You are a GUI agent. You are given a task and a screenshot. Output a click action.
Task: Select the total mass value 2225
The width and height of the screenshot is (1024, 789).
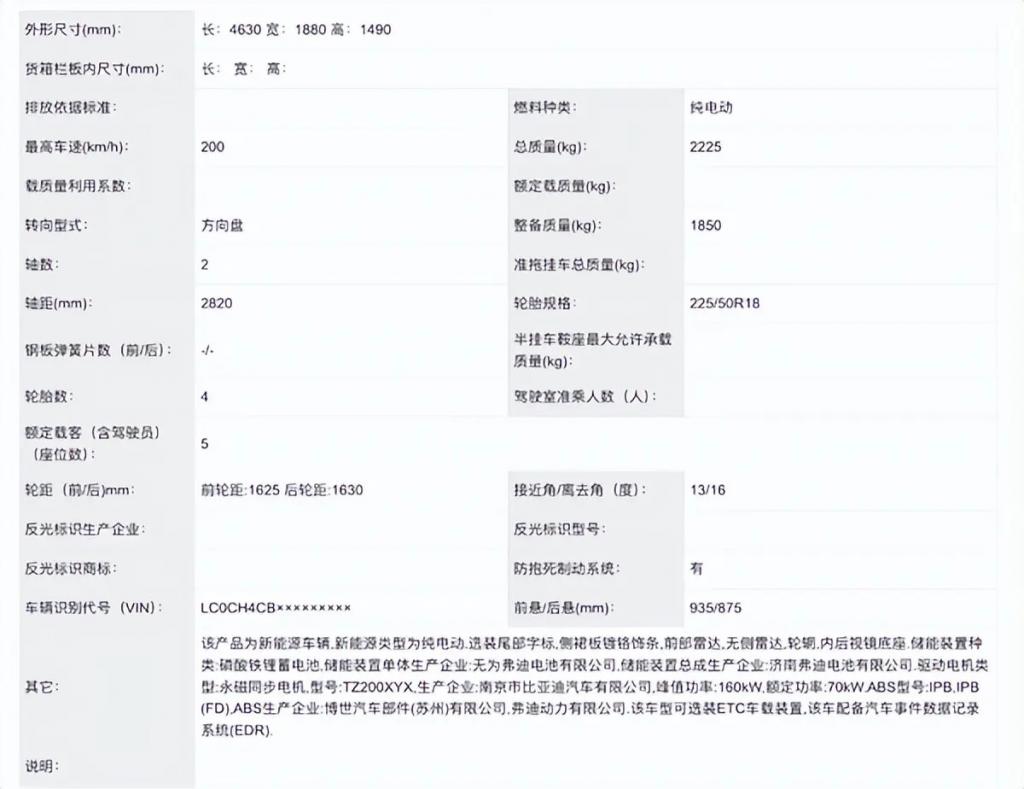point(705,147)
